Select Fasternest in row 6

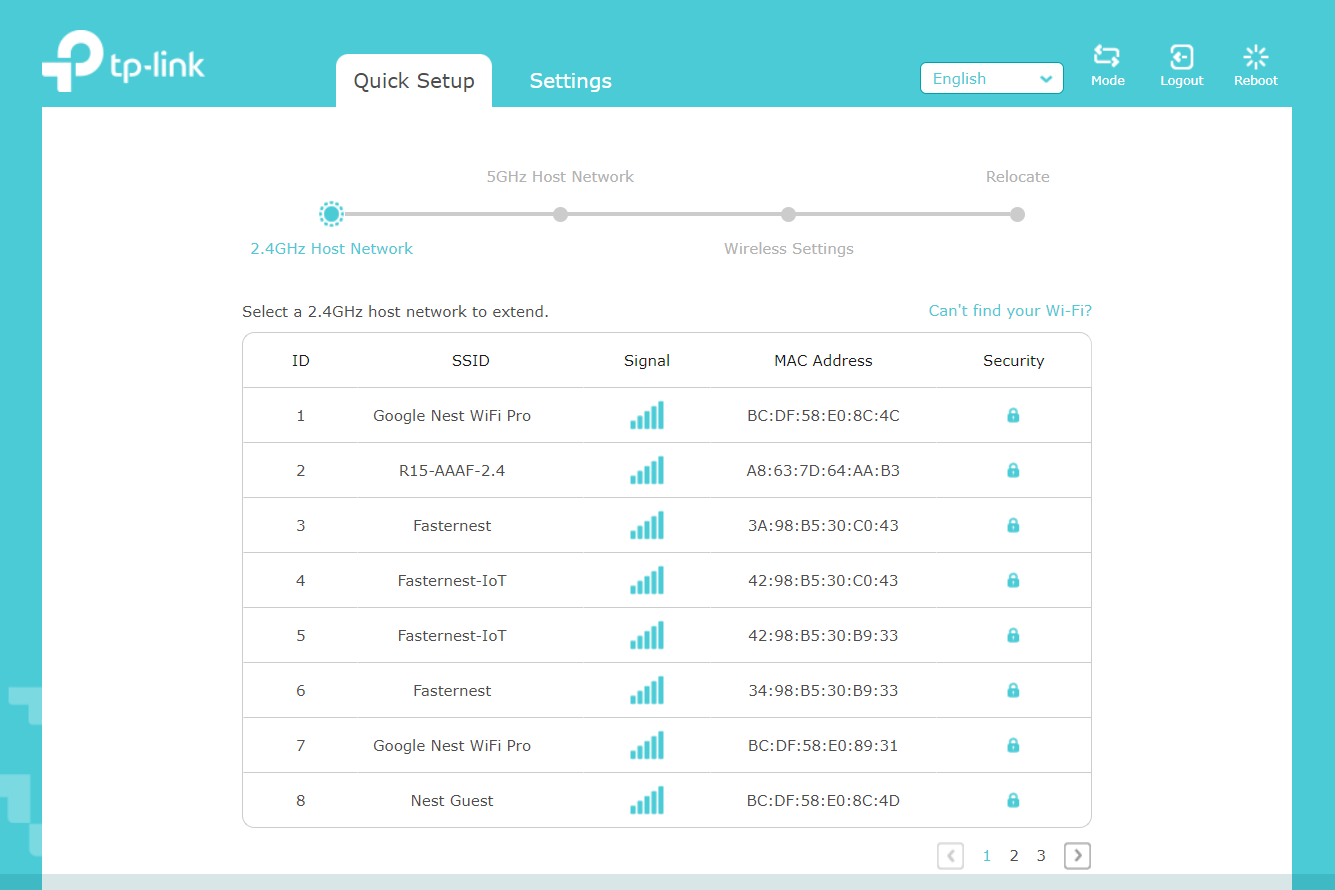[452, 690]
